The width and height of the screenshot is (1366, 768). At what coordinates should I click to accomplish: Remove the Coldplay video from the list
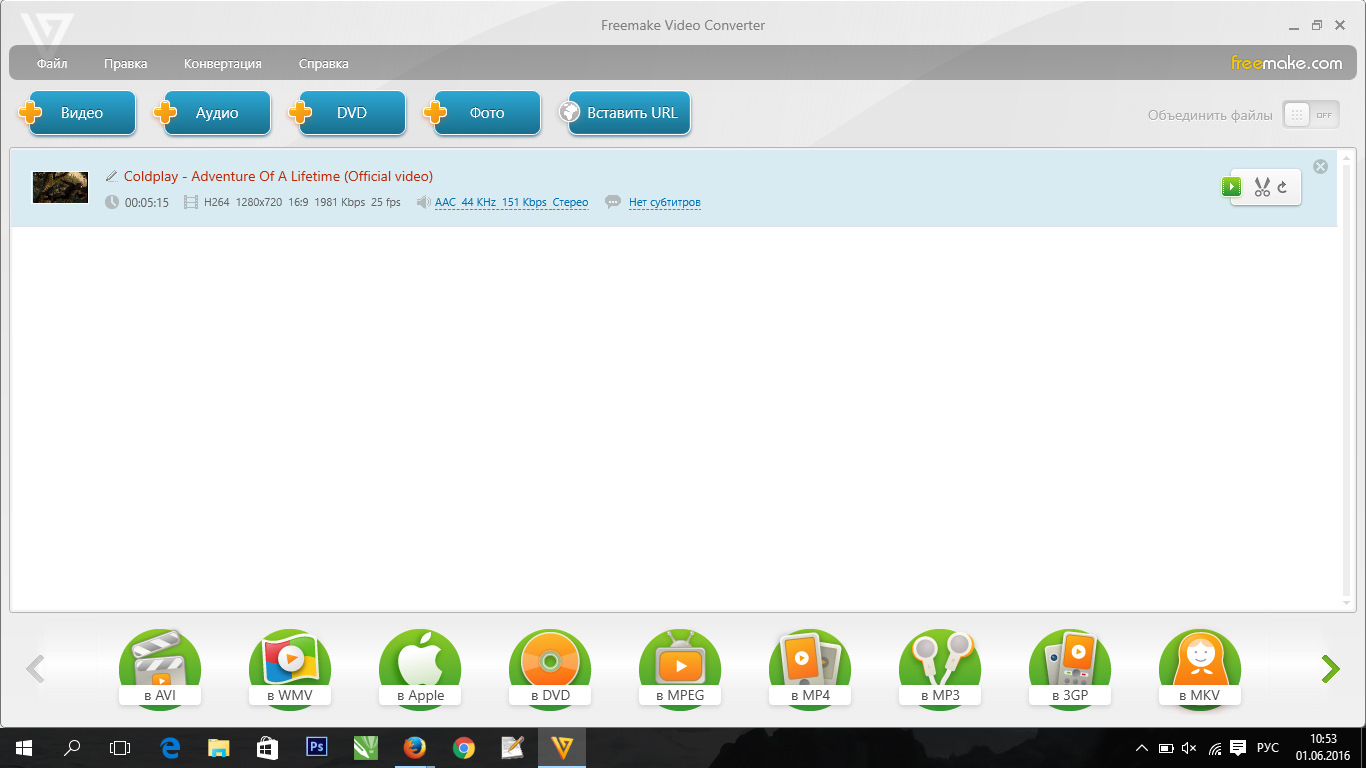1320,166
